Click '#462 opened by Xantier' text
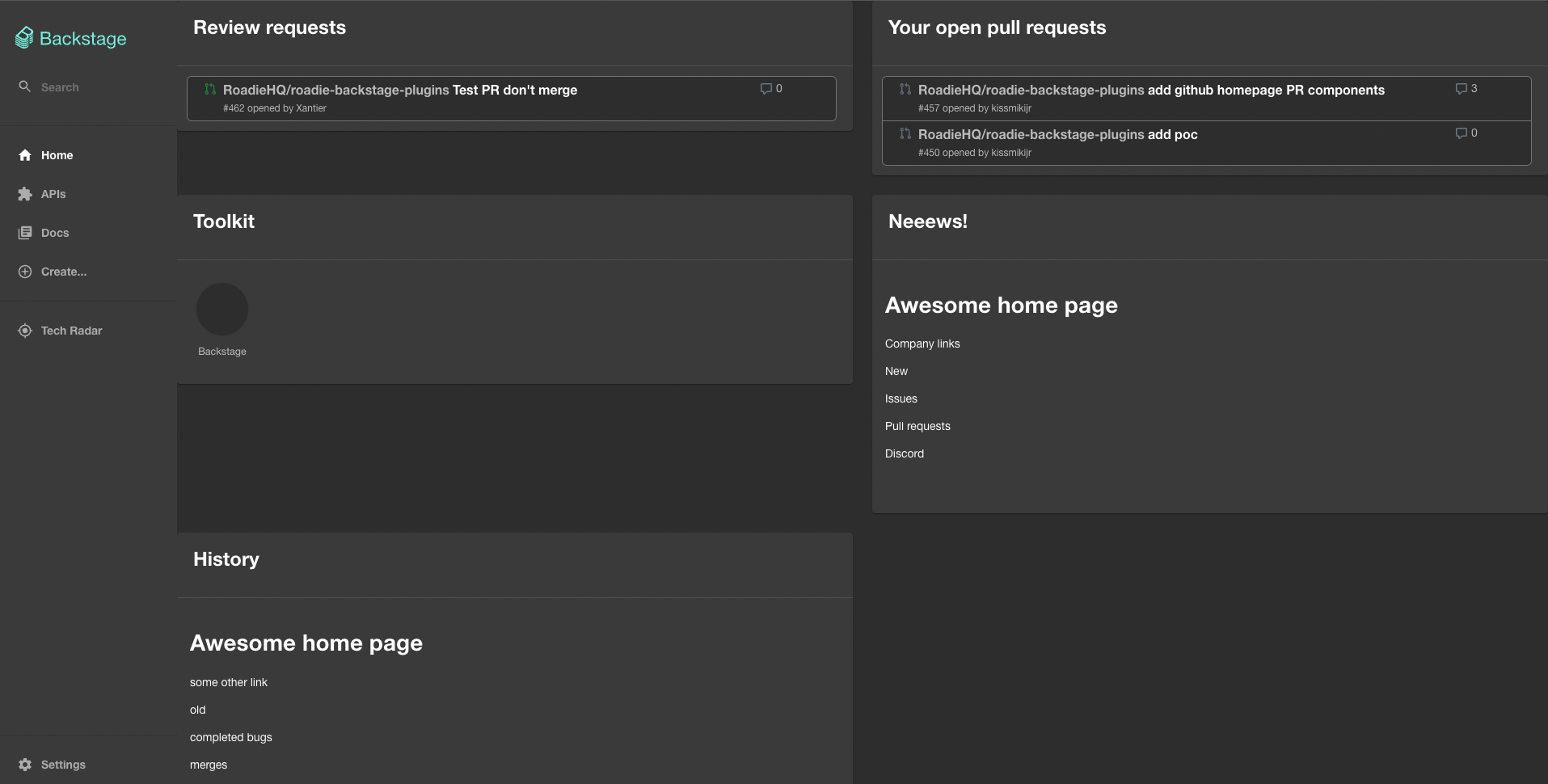The height and width of the screenshot is (784, 1548). [x=275, y=108]
